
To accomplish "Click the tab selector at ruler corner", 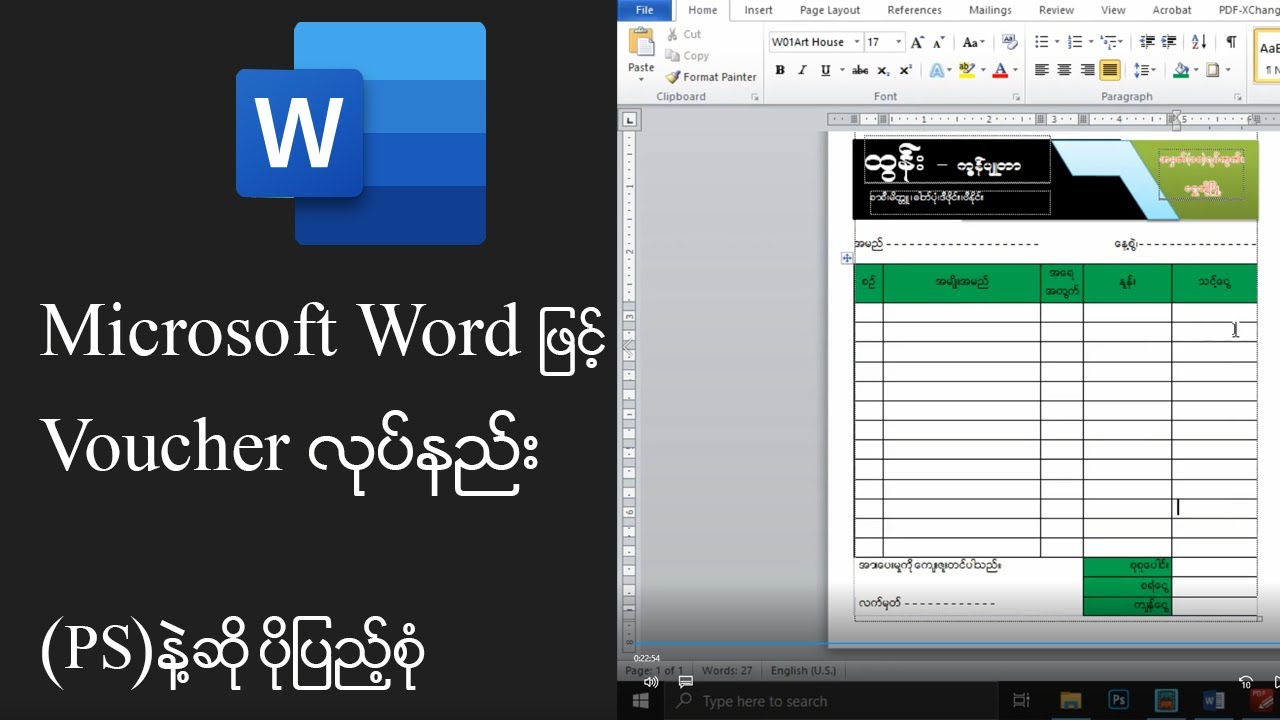I will coord(629,119).
